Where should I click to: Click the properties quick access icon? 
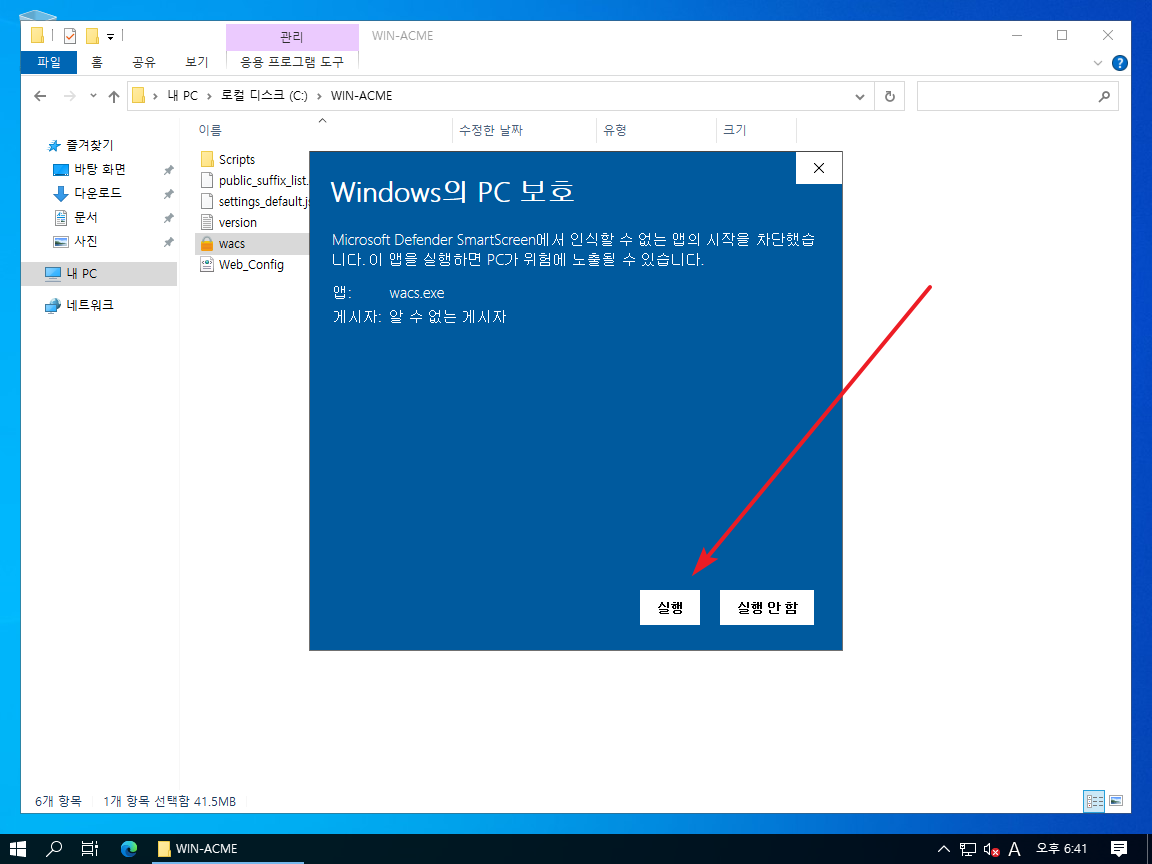point(70,35)
